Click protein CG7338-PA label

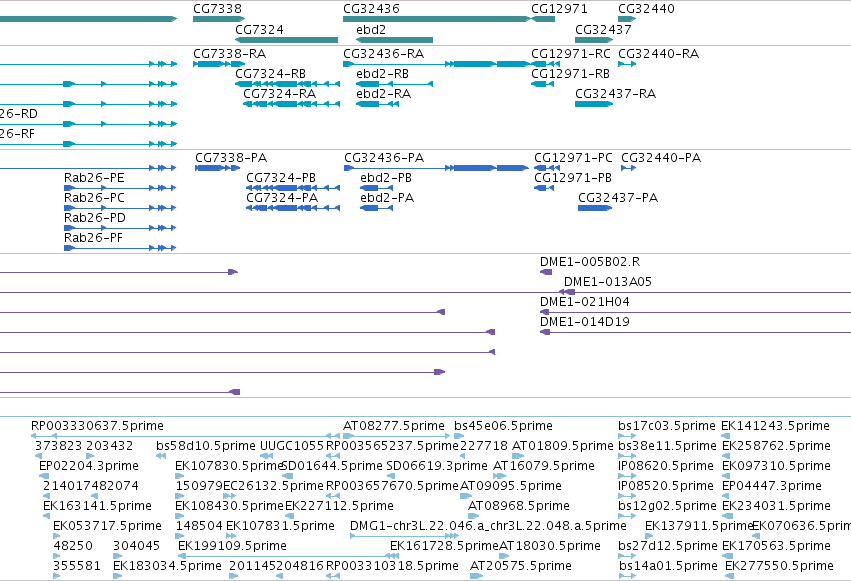(231, 158)
